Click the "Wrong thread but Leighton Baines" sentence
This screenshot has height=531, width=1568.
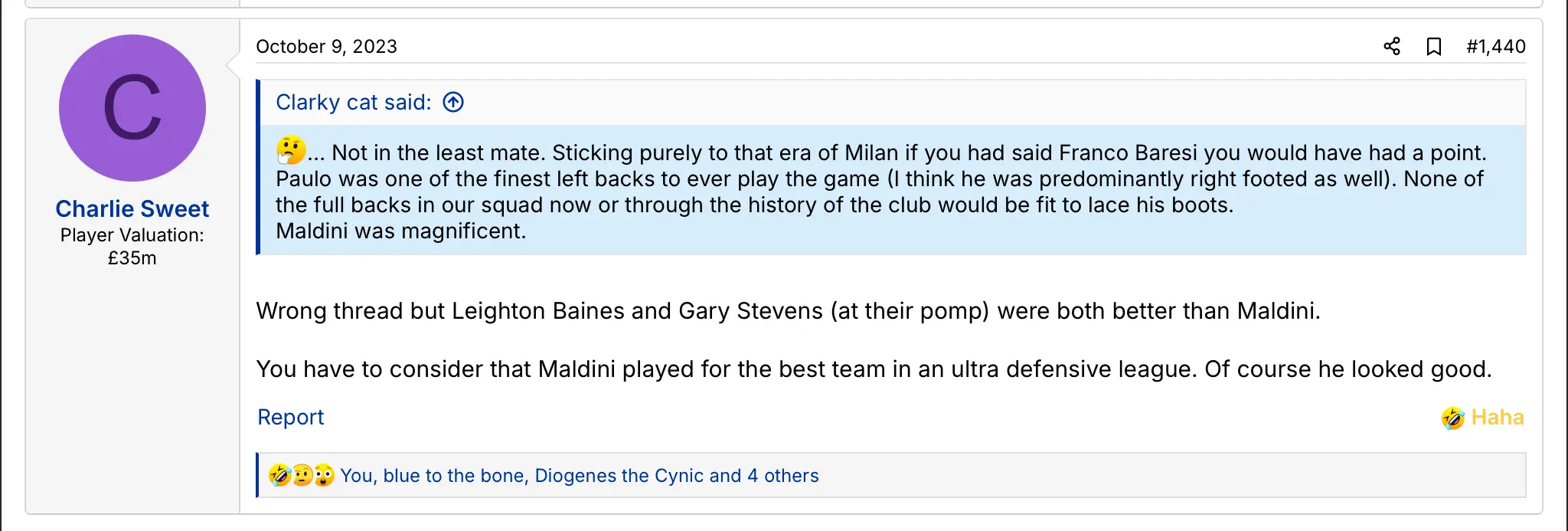pyautogui.click(x=788, y=311)
